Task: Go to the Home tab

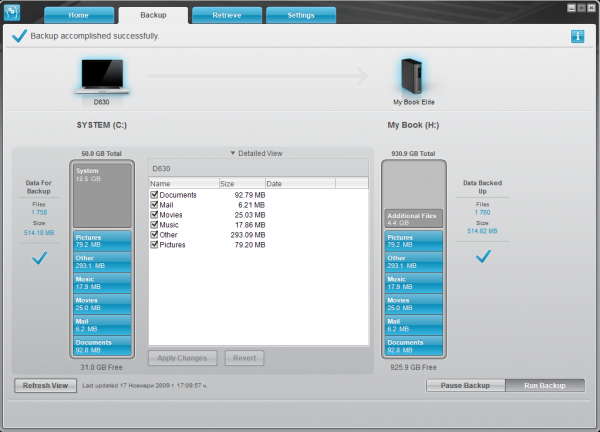Action: pos(79,15)
